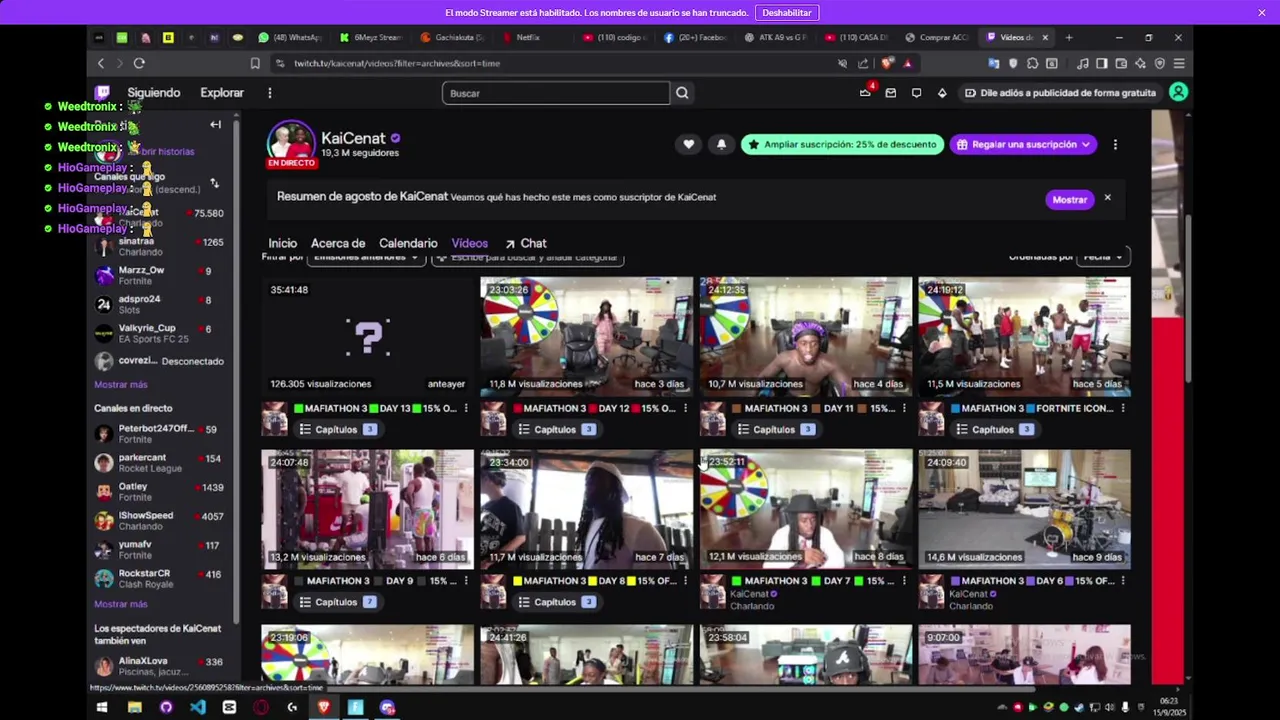
Task: Open the 23:03:26 MAFIATHON DAY 12 thumbnail
Action: [587, 337]
